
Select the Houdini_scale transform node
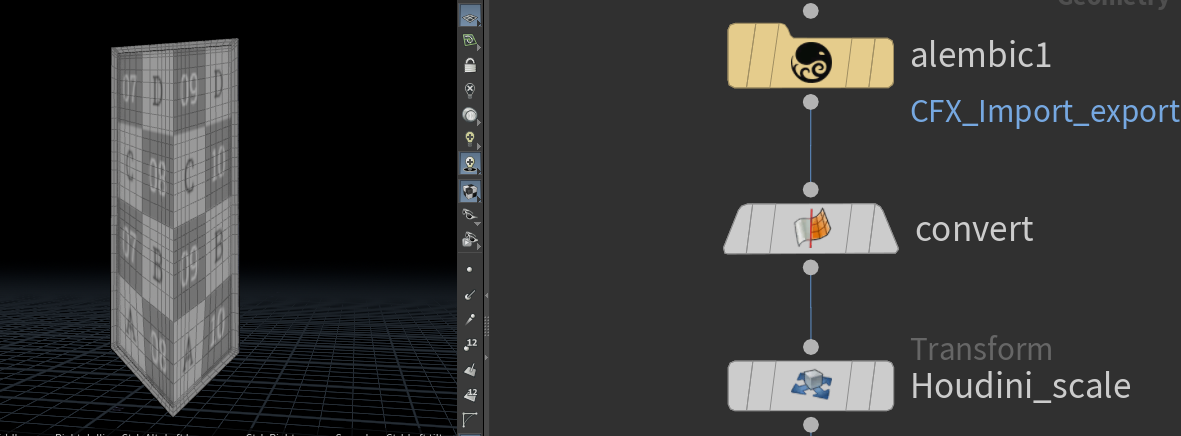tap(810, 385)
